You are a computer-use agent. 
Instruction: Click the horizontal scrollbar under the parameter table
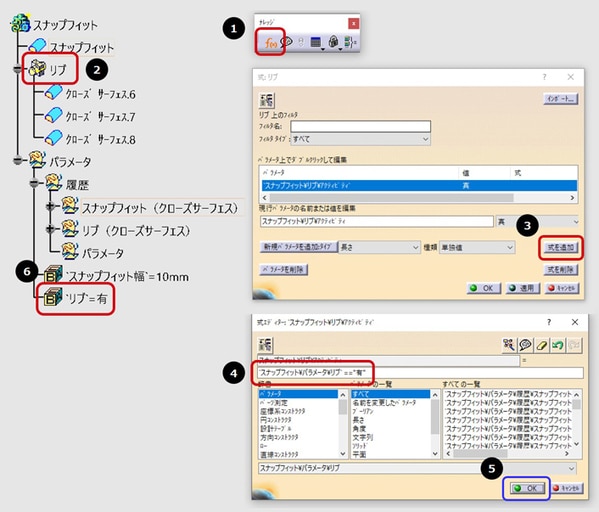[419, 198]
